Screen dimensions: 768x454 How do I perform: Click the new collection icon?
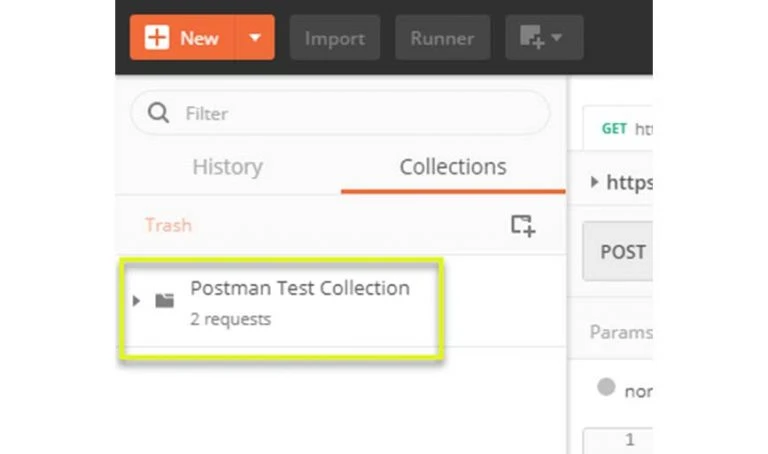click(x=522, y=225)
